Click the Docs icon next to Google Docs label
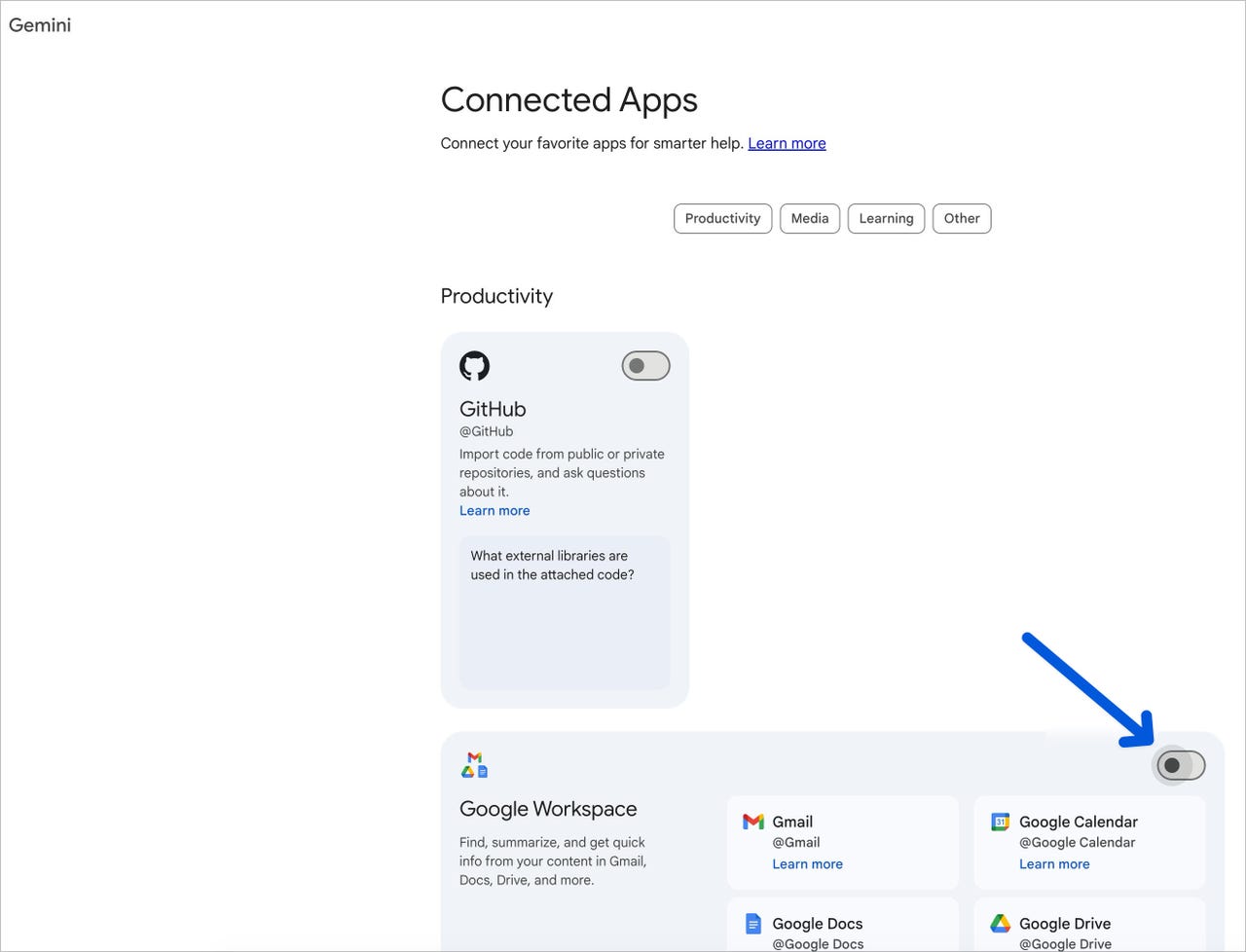Viewport: 1246px width, 952px height. pyautogui.click(x=753, y=923)
